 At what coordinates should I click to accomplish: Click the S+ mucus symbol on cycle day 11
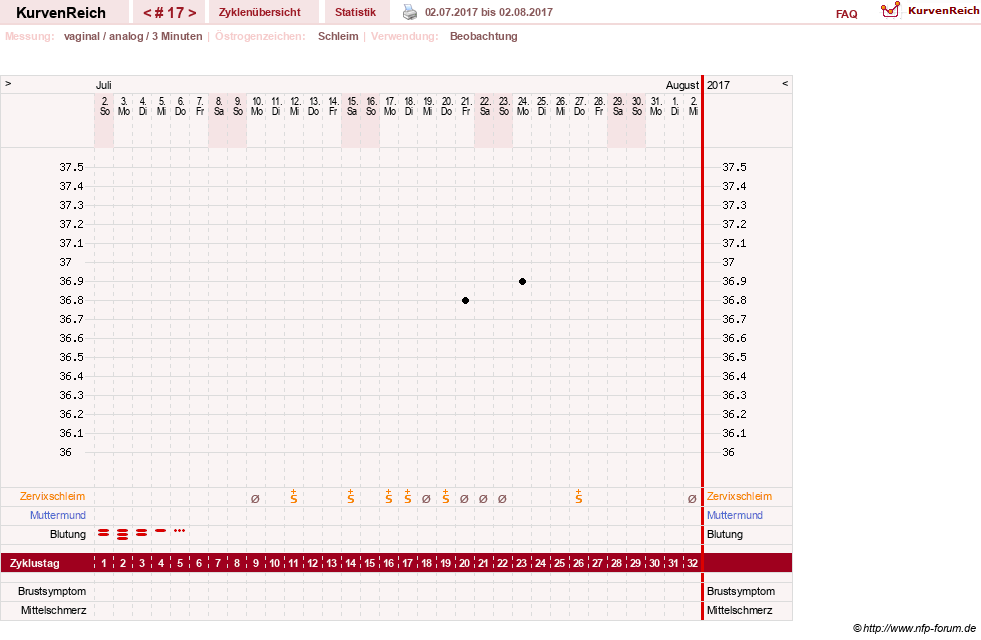tap(293, 497)
